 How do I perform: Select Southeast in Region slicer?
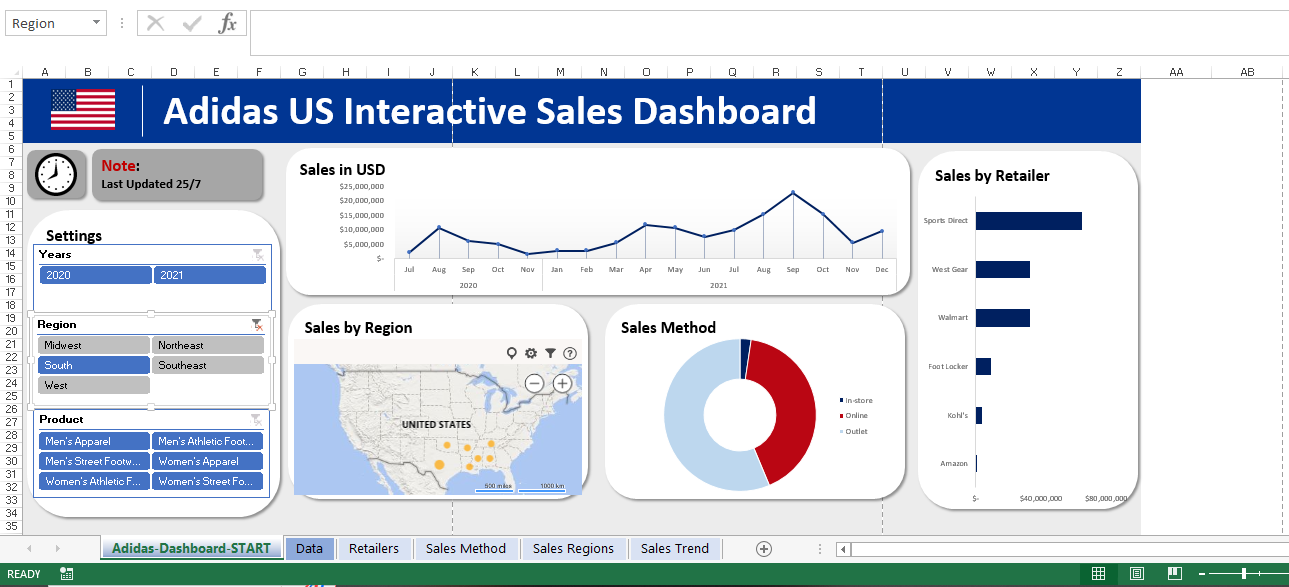(208, 365)
